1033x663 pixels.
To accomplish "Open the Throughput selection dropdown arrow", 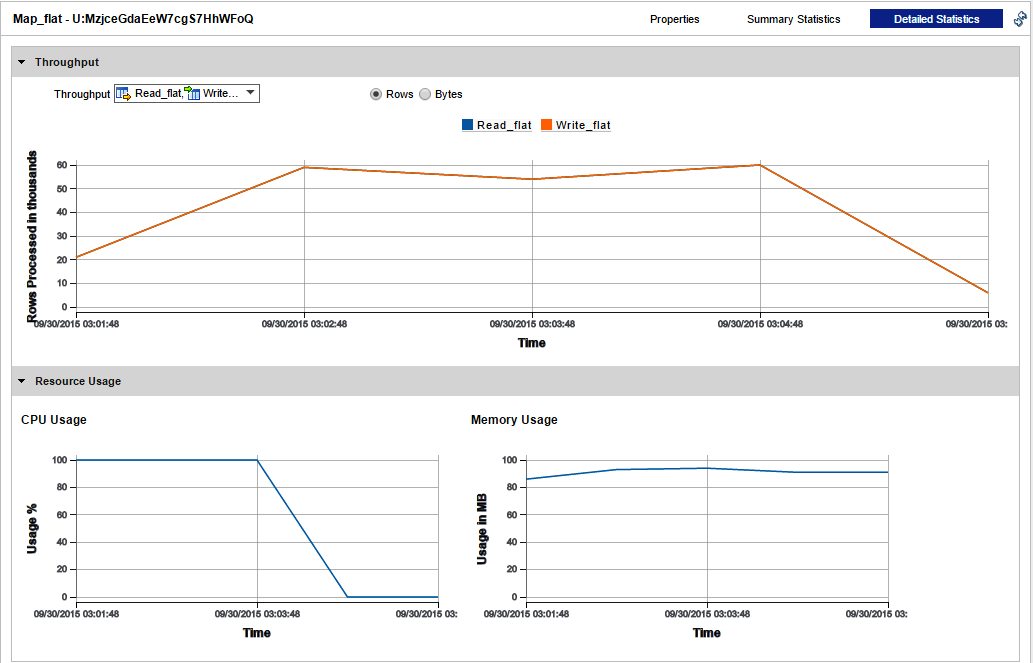I will (250, 93).
